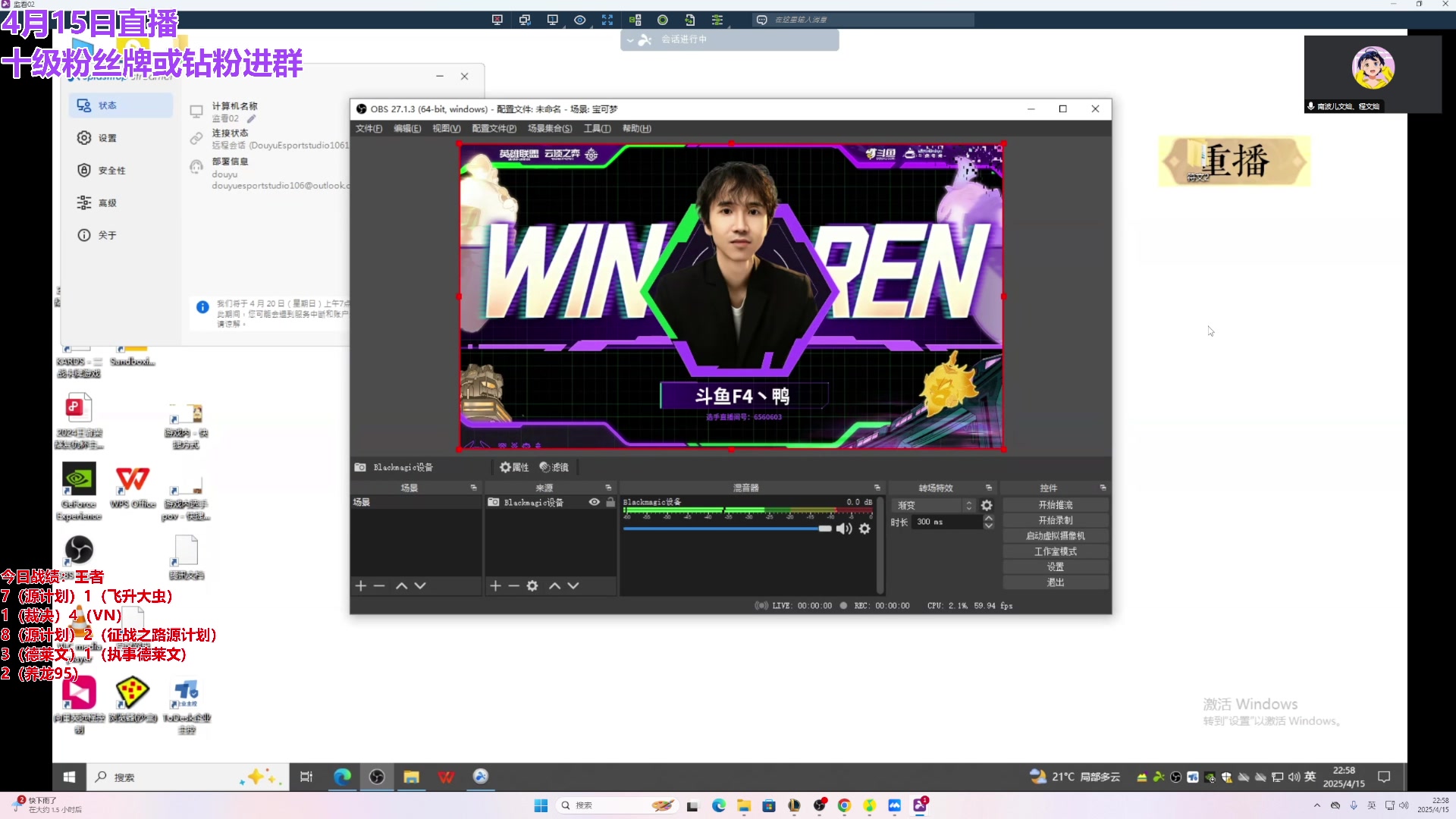
Task: Click the 开始录制 button
Action: point(1056,520)
